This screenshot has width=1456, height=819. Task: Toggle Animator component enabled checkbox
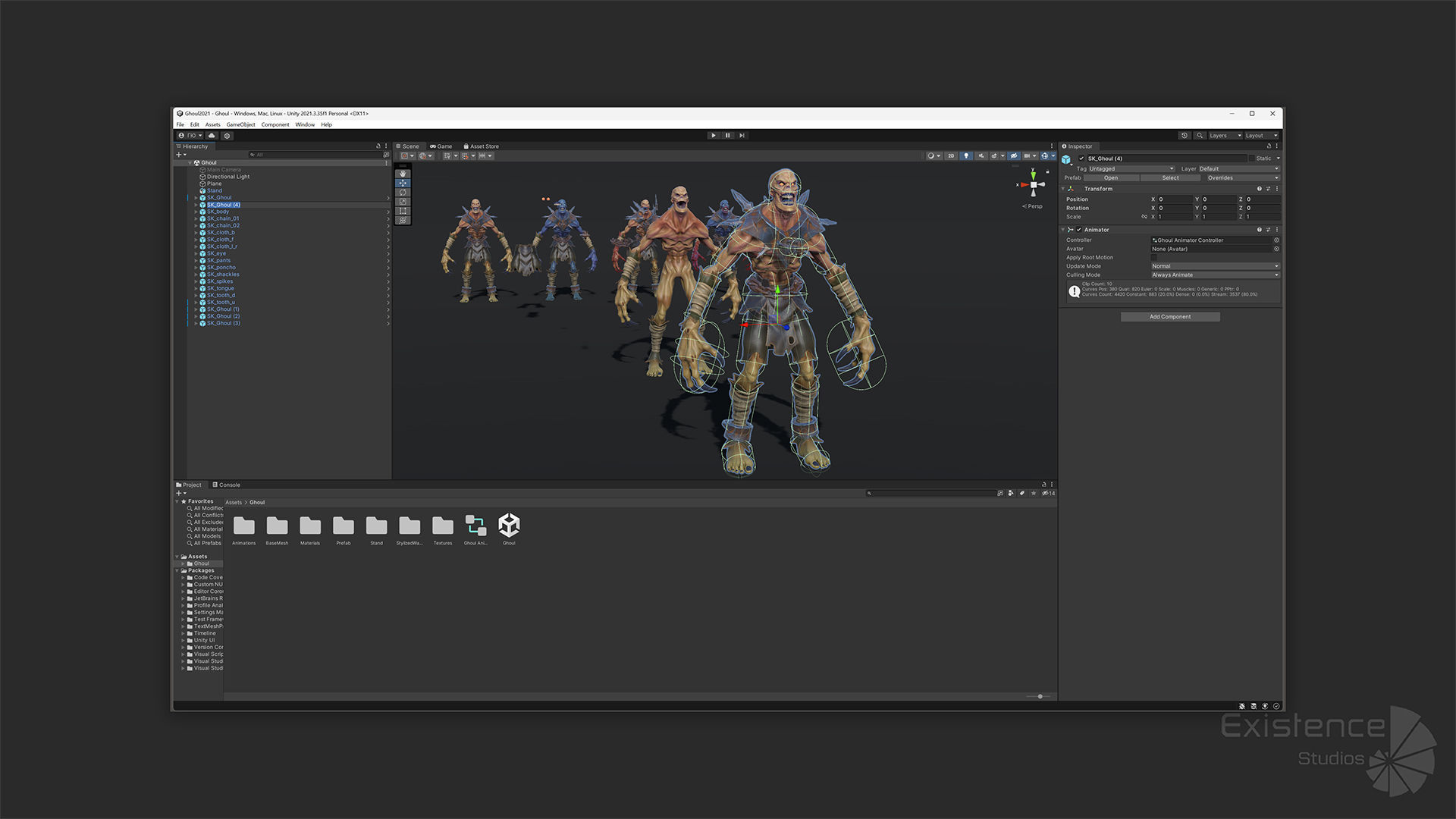coord(1078,230)
